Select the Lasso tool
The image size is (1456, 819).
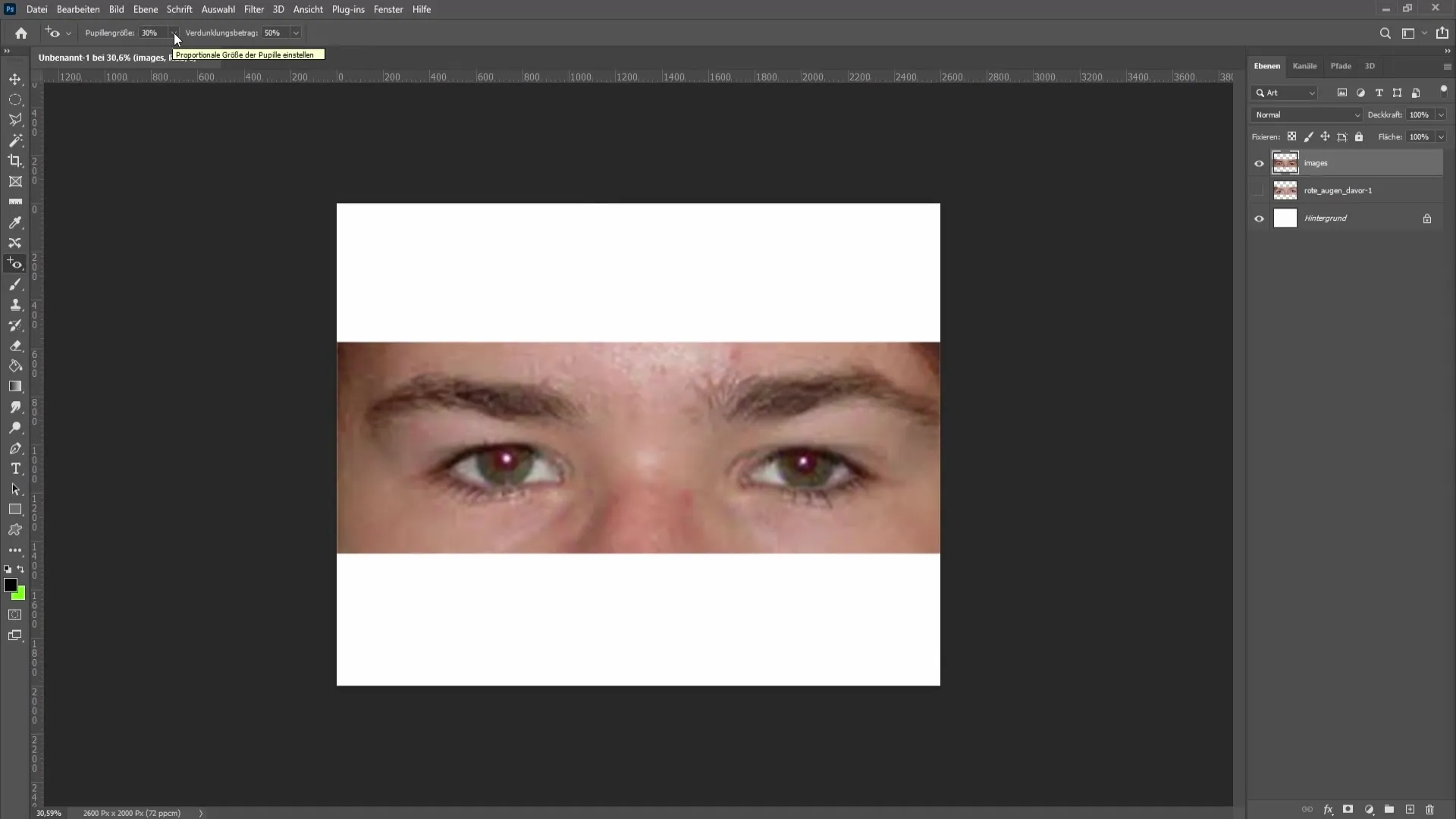15,120
